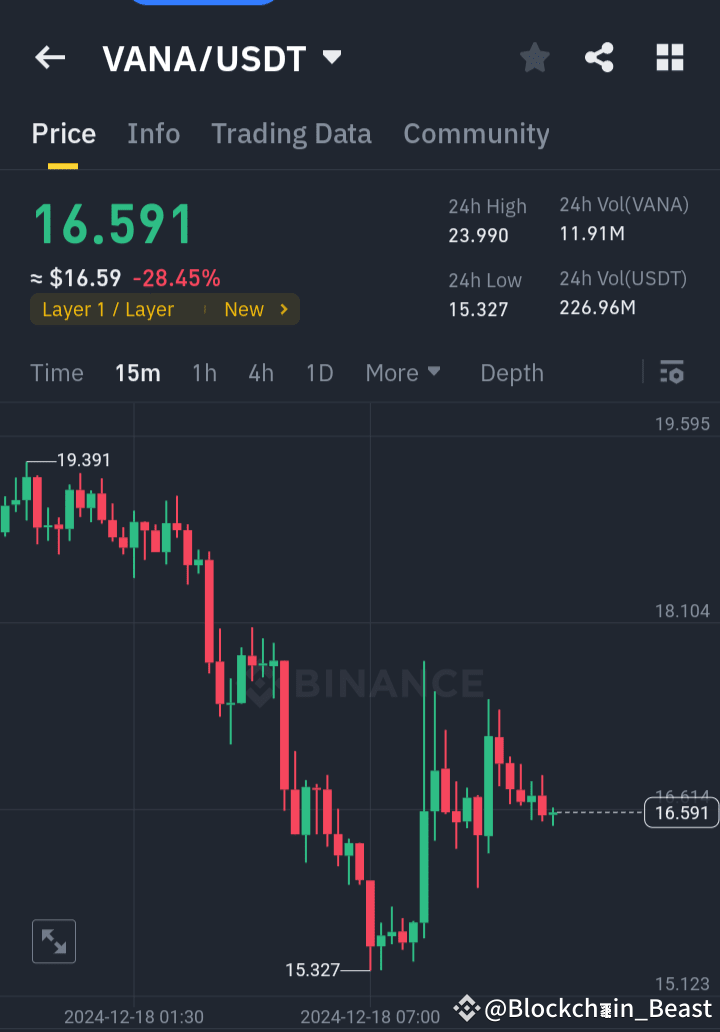Open the Trading Data tab
The height and width of the screenshot is (1032, 720).
coord(291,133)
